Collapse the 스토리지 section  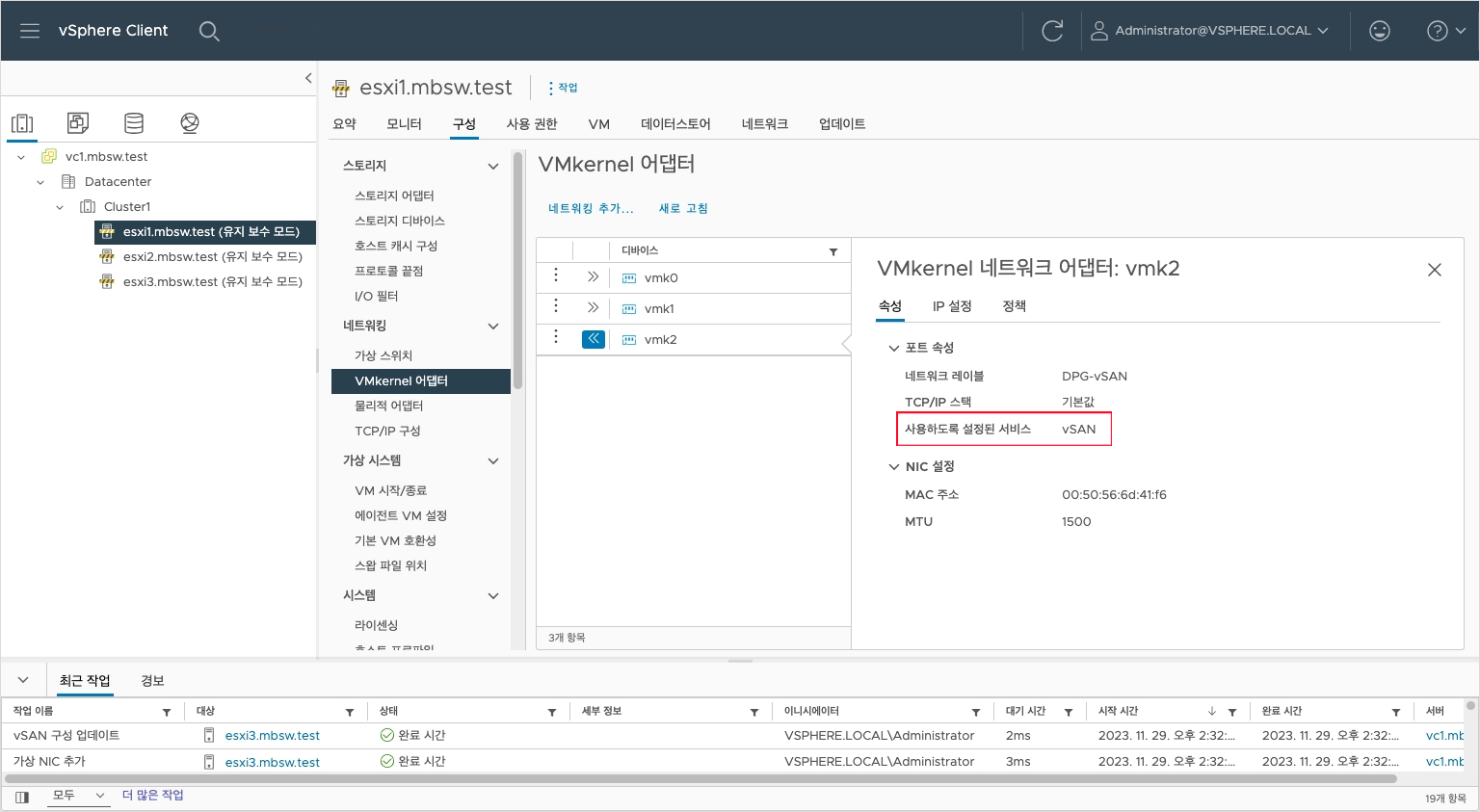(493, 167)
